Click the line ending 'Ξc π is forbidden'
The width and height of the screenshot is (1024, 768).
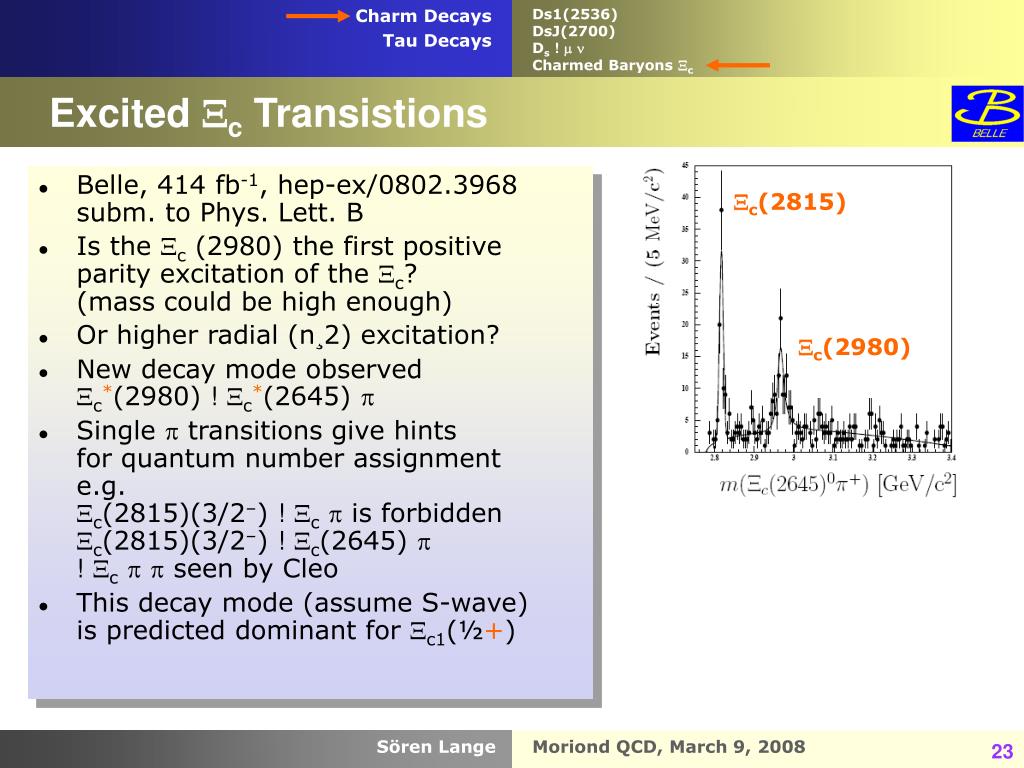[289, 514]
